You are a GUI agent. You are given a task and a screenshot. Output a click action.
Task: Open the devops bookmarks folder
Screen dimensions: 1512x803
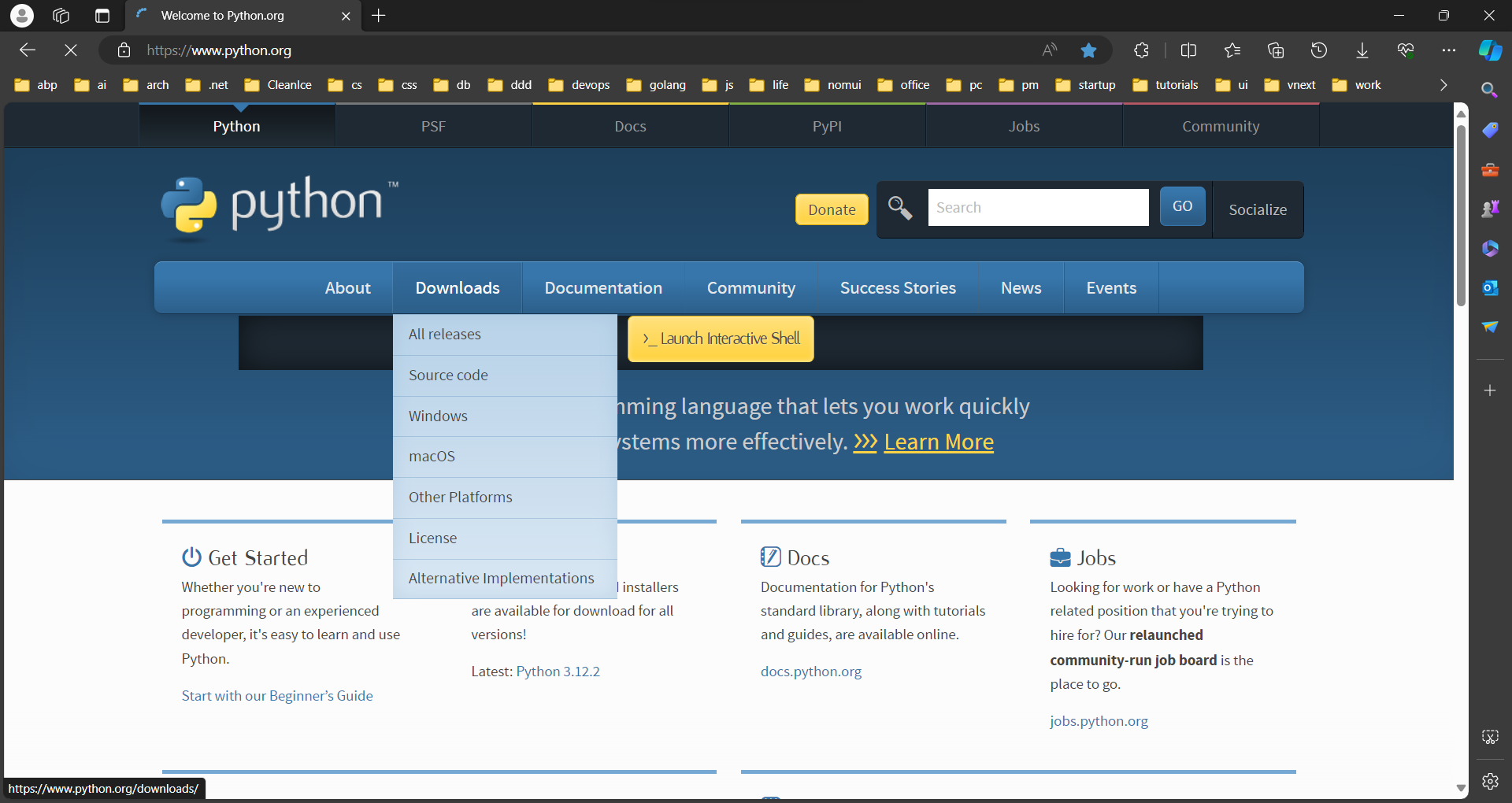coord(580,85)
